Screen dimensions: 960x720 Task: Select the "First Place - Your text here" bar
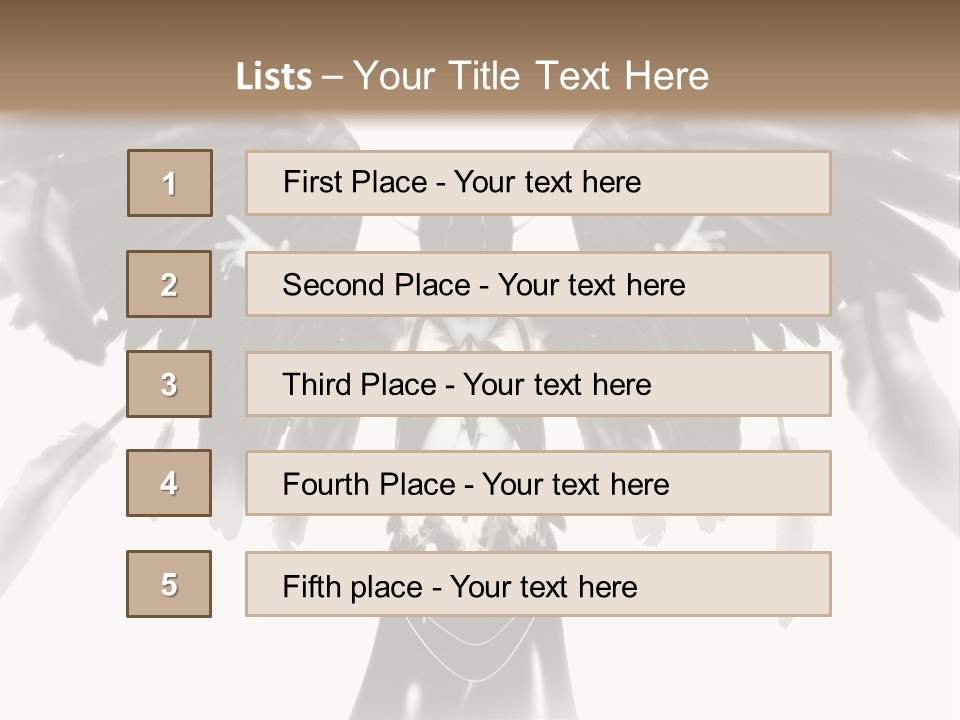click(538, 183)
